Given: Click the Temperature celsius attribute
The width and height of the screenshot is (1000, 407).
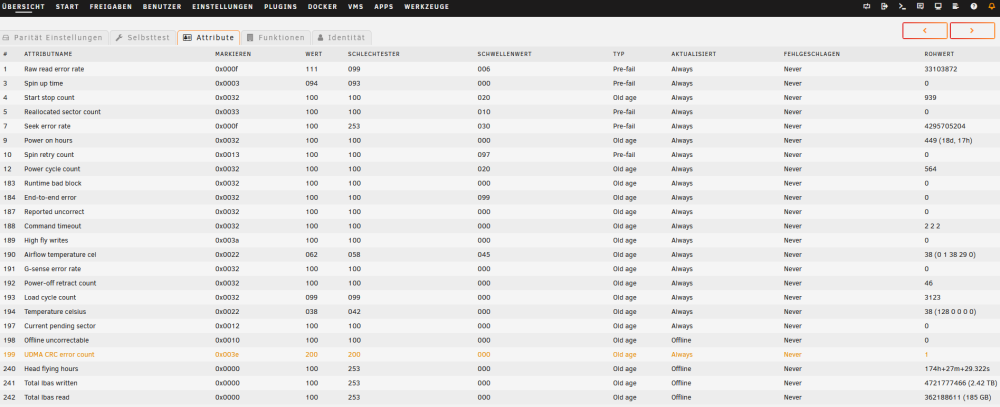Looking at the screenshot, I should pos(55,311).
